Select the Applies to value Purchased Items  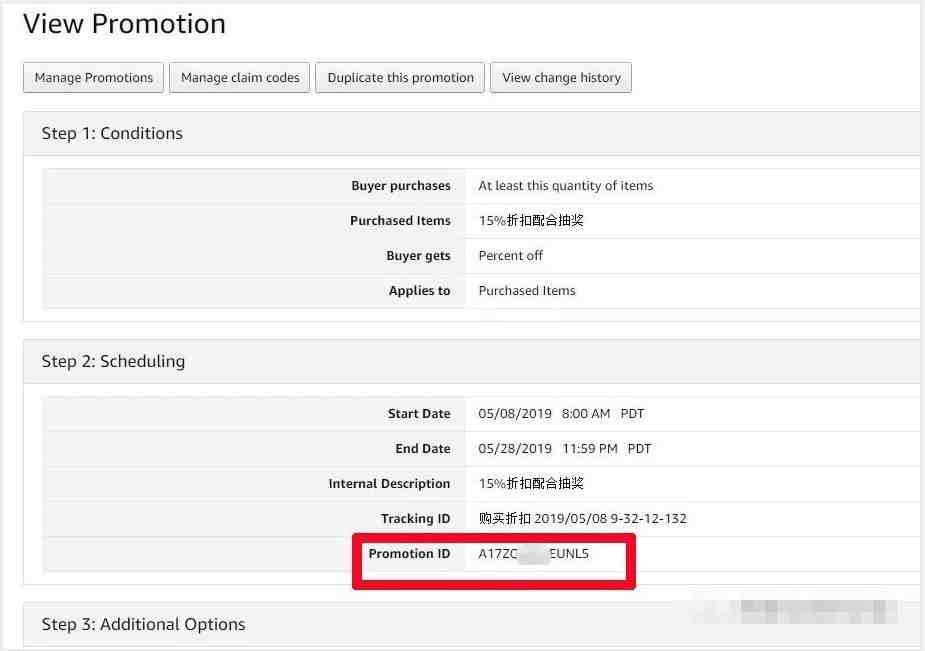(527, 291)
